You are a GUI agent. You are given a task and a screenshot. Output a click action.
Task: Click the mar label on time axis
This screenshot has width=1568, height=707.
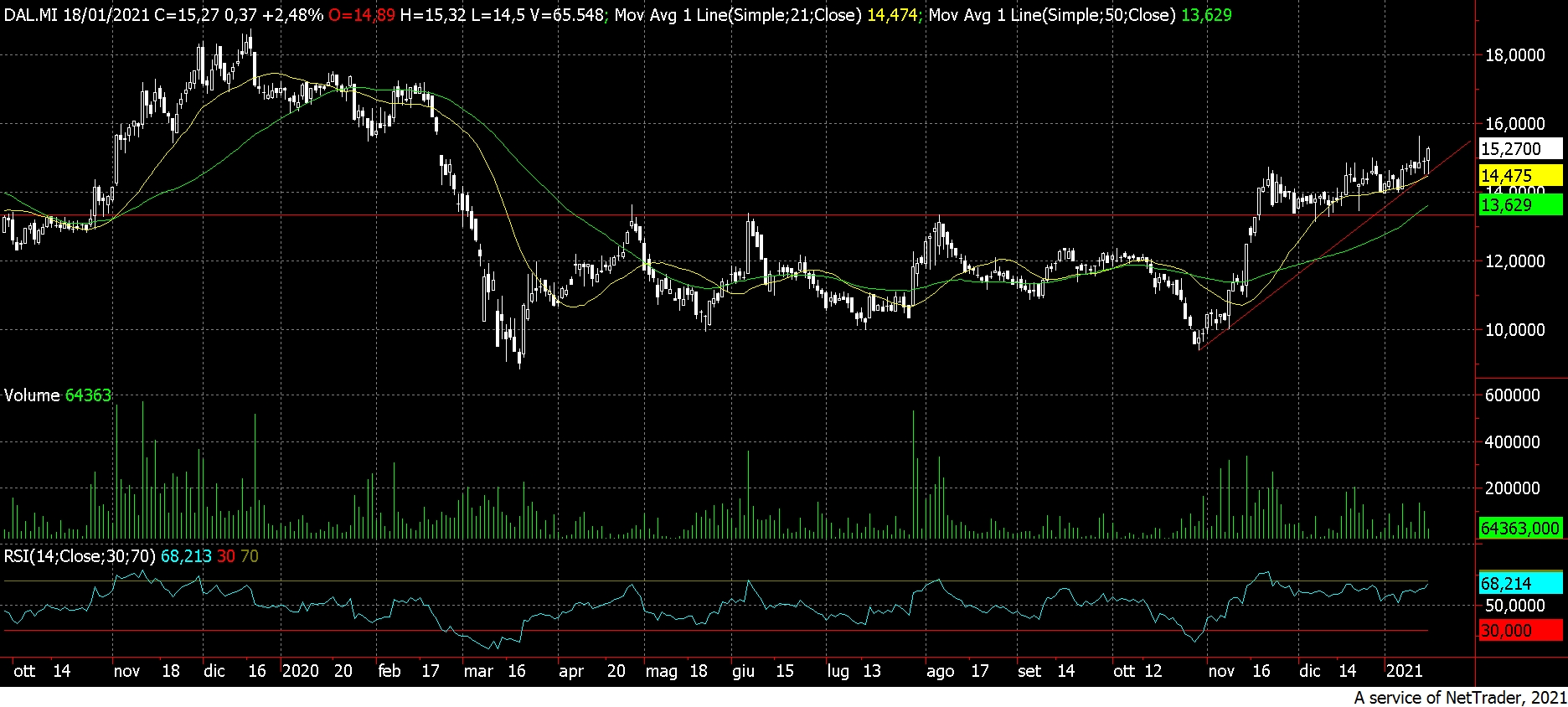point(478,671)
